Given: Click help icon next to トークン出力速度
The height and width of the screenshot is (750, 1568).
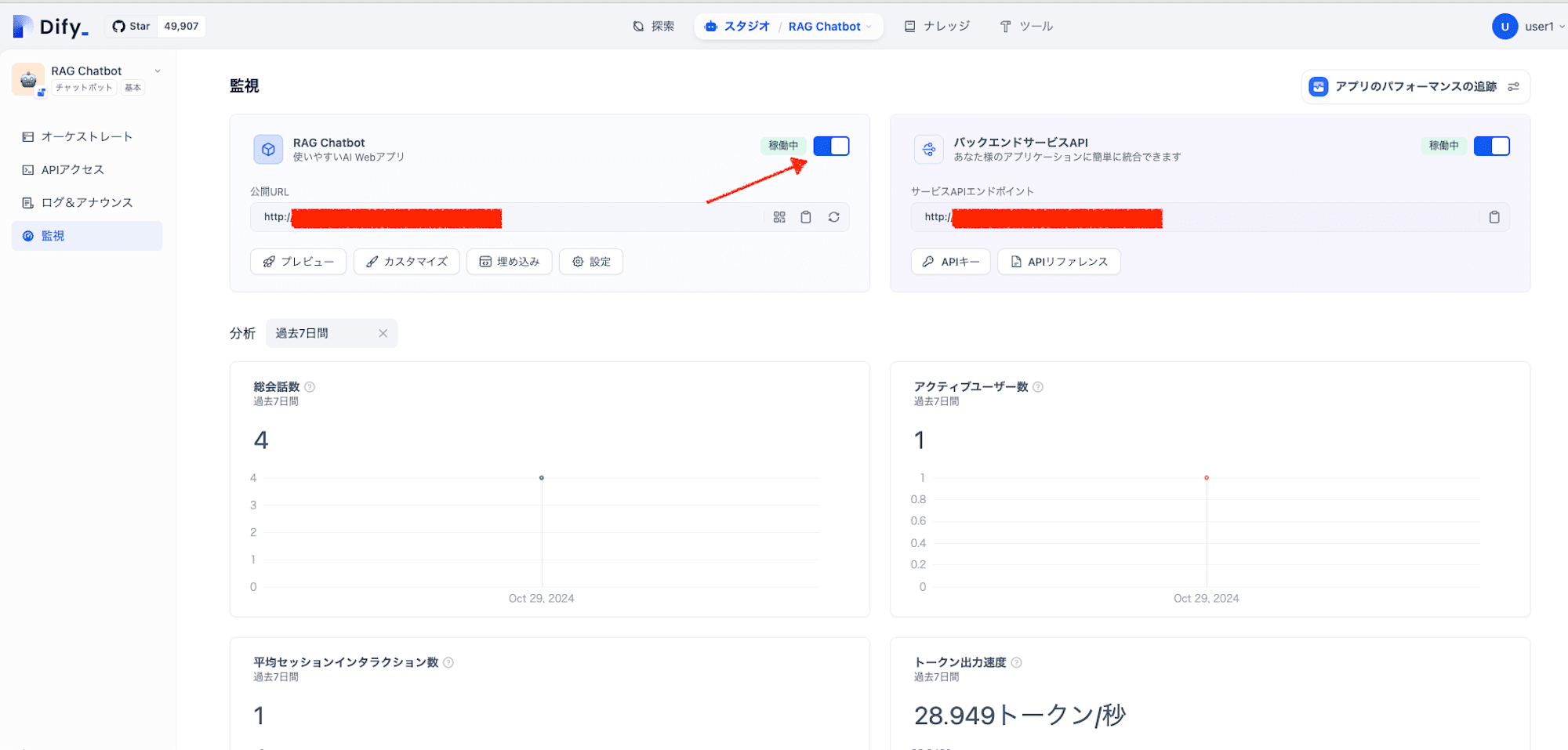Looking at the screenshot, I should point(1016,663).
